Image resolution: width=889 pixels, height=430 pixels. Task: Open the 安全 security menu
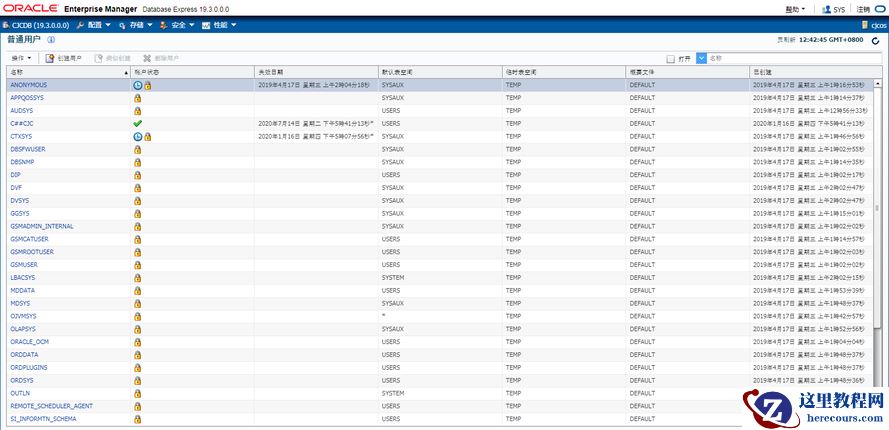coord(177,25)
